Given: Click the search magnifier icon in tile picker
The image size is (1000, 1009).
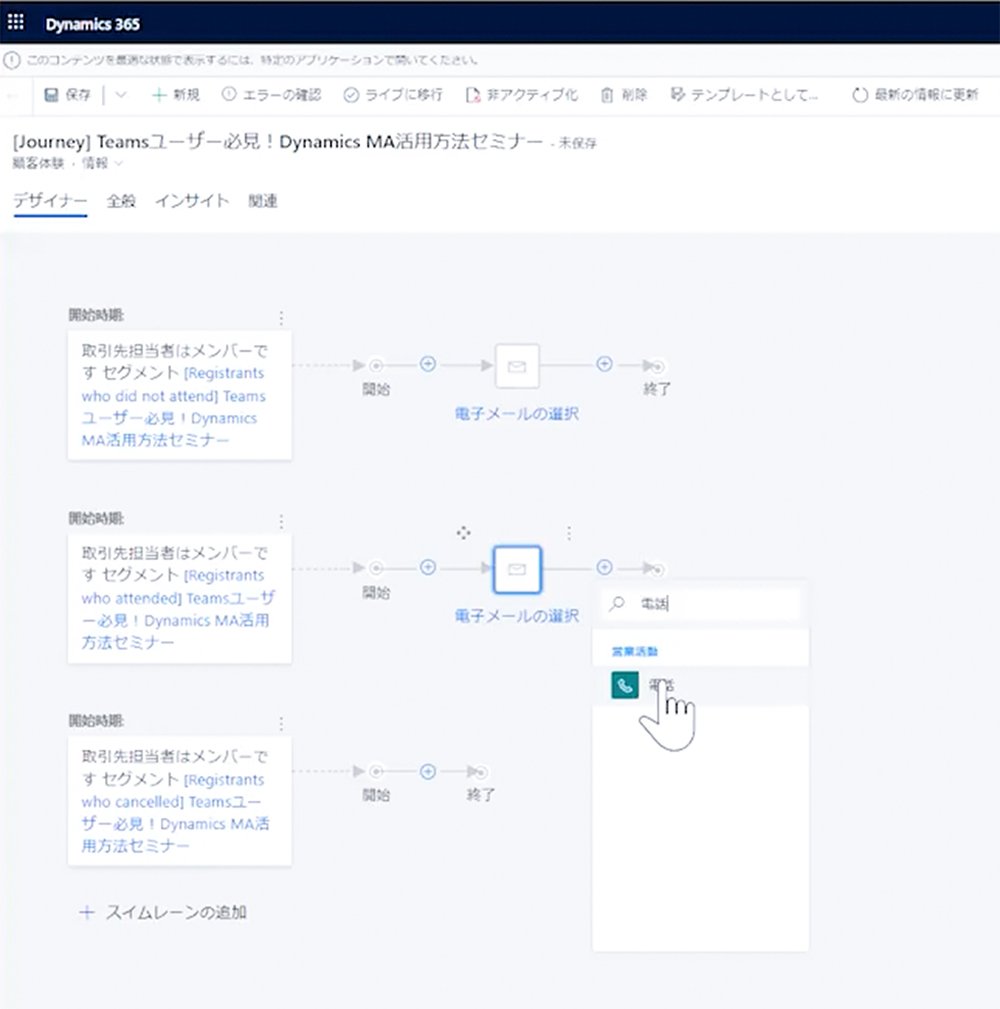Looking at the screenshot, I should 617,604.
